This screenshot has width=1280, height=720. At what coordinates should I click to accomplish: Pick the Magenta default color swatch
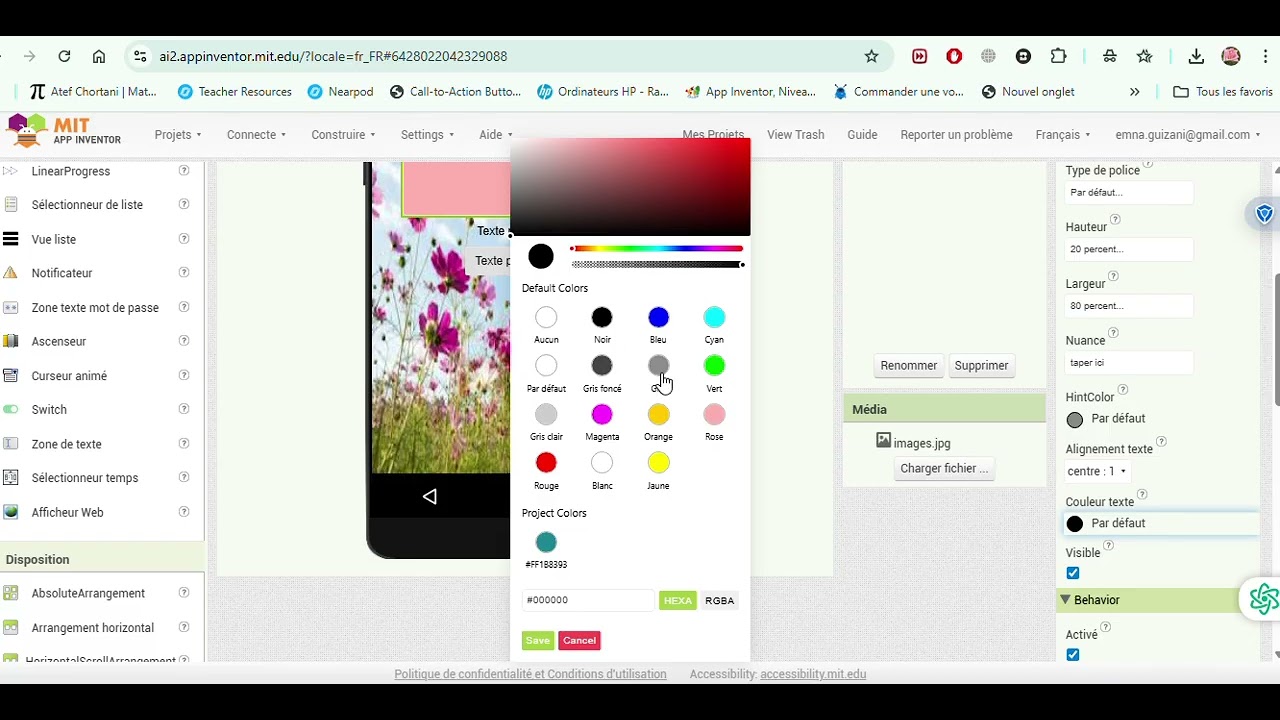pos(602,414)
